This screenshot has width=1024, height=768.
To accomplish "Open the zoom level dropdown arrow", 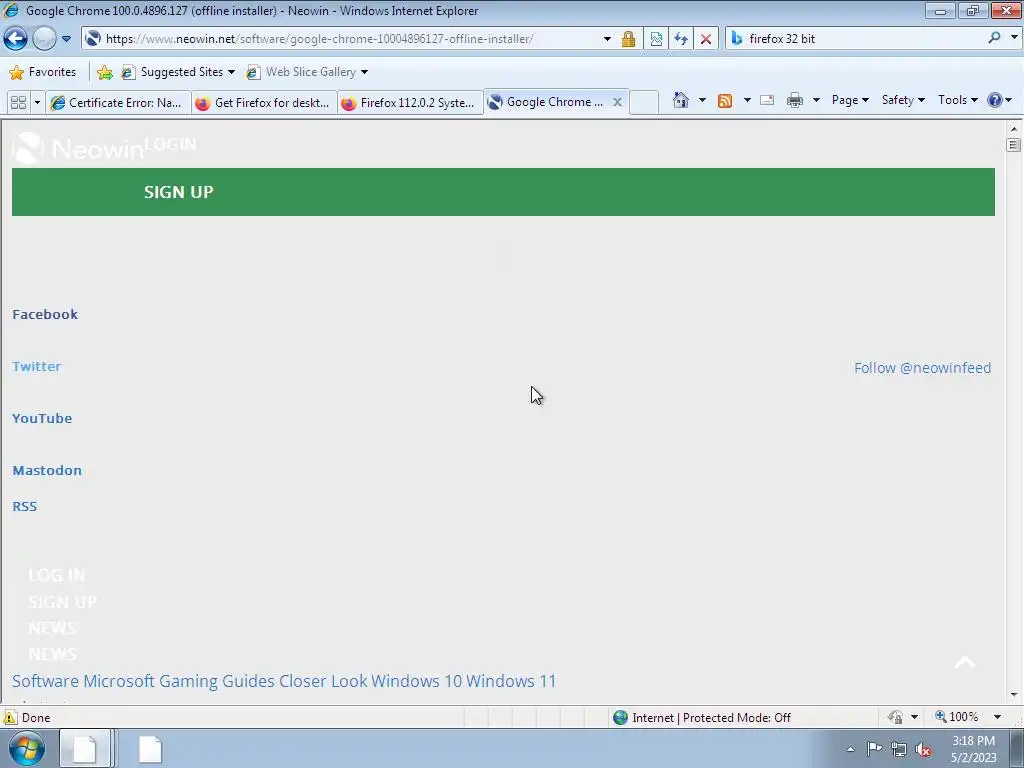I will coord(997,717).
